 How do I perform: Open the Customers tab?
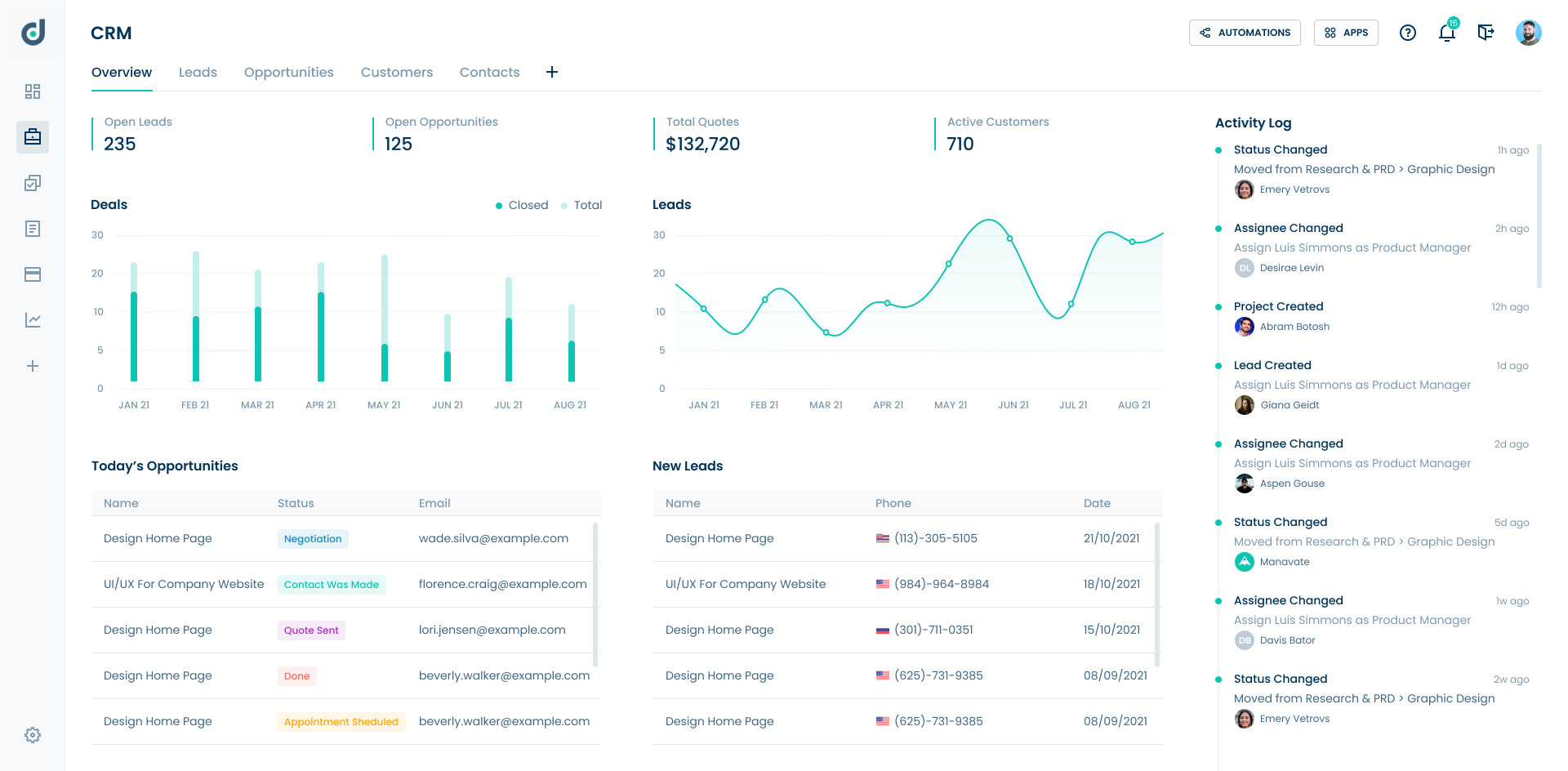[x=397, y=72]
